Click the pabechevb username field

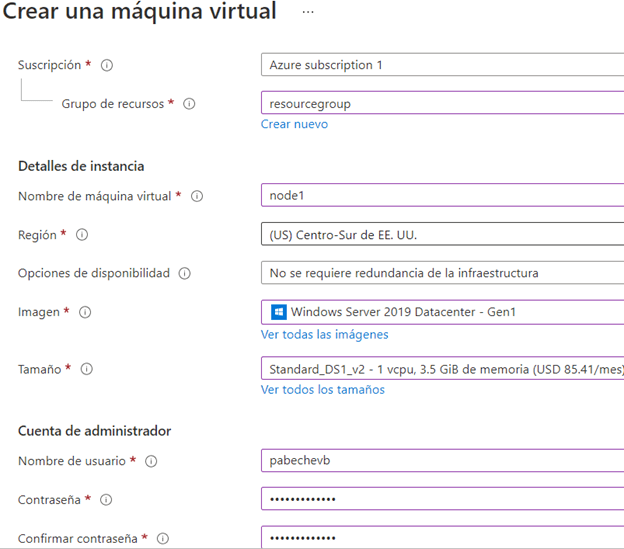point(443,460)
